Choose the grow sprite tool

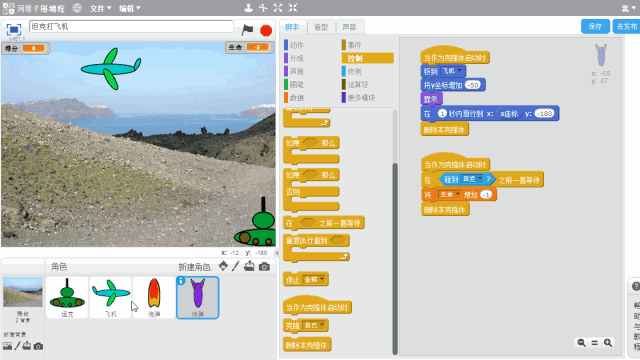coord(278,8)
